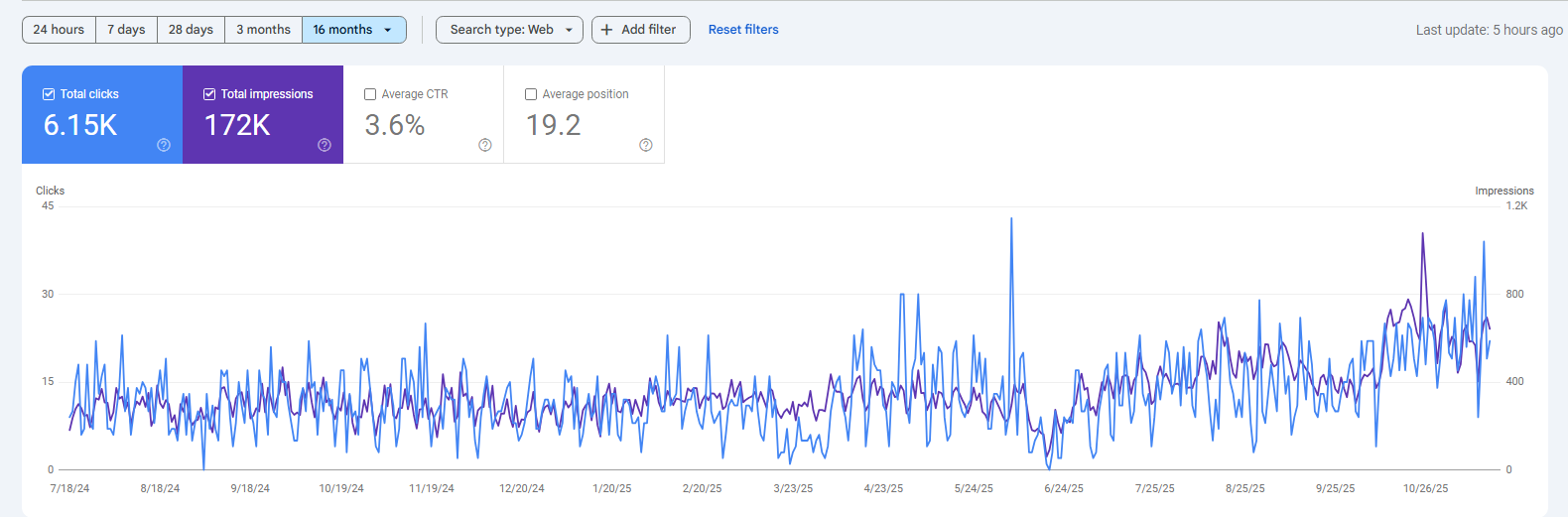This screenshot has height=517, width=1568.
Task: Uncheck the Total clicks checkbox
Action: (x=49, y=94)
